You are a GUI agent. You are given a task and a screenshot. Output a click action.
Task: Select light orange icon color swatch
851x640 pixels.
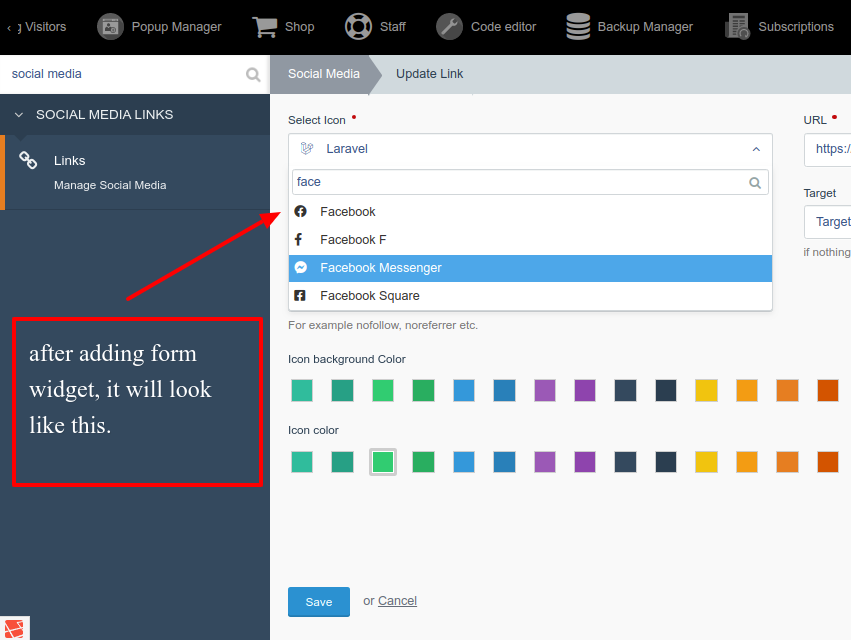click(x=747, y=462)
